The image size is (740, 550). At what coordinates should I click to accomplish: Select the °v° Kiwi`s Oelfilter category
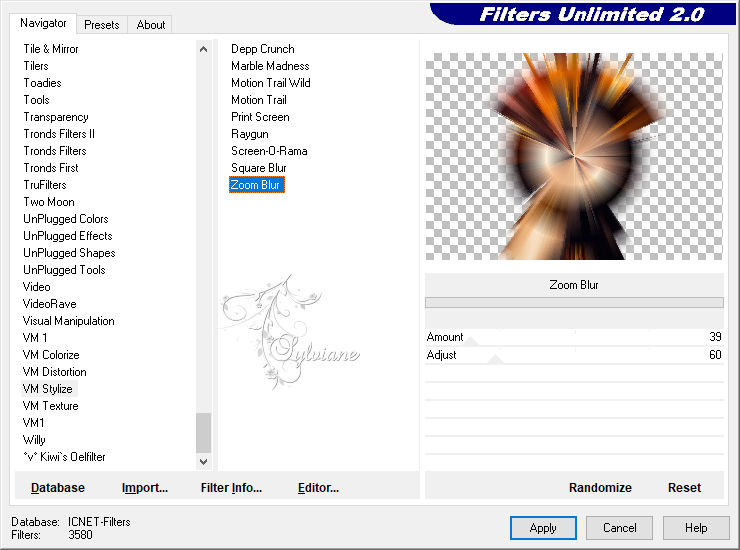pyautogui.click(x=64, y=457)
